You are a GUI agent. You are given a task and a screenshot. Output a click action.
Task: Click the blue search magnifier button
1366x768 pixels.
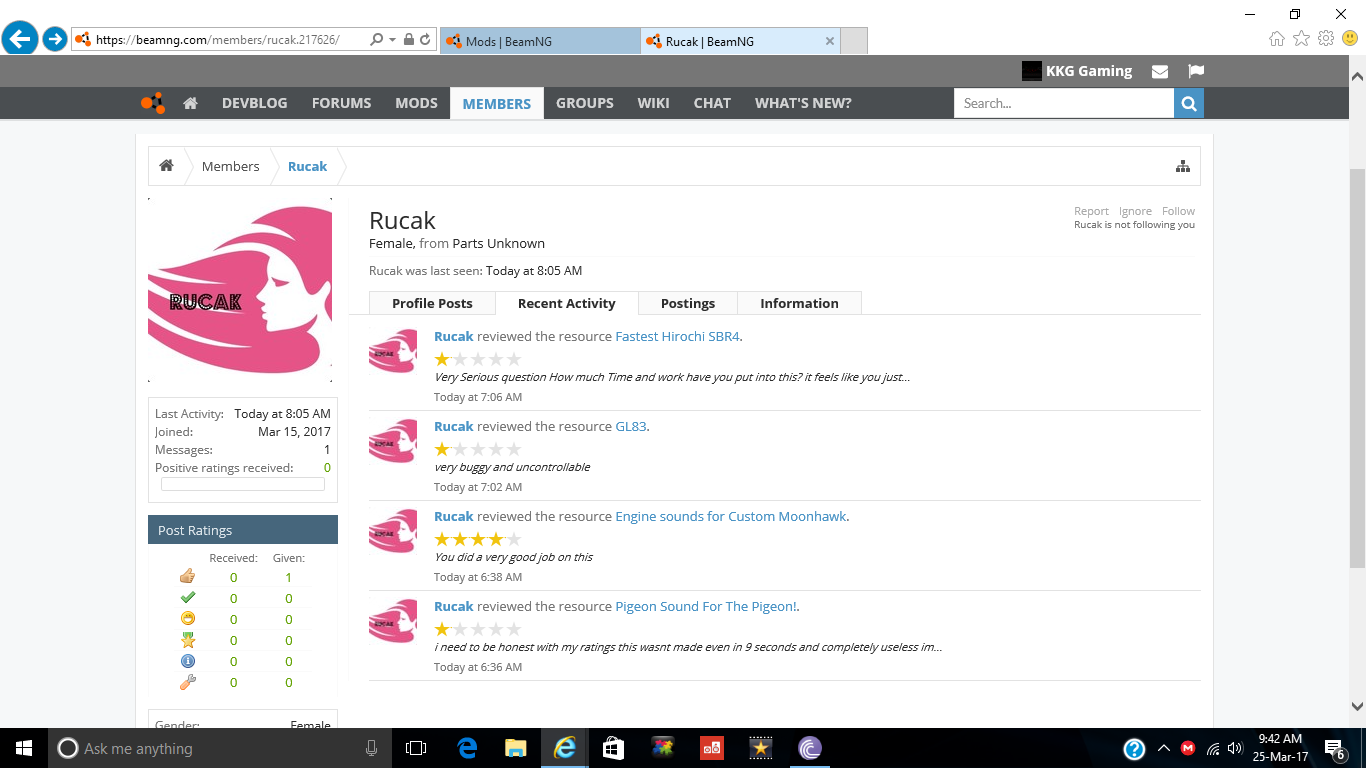pyautogui.click(x=1189, y=103)
